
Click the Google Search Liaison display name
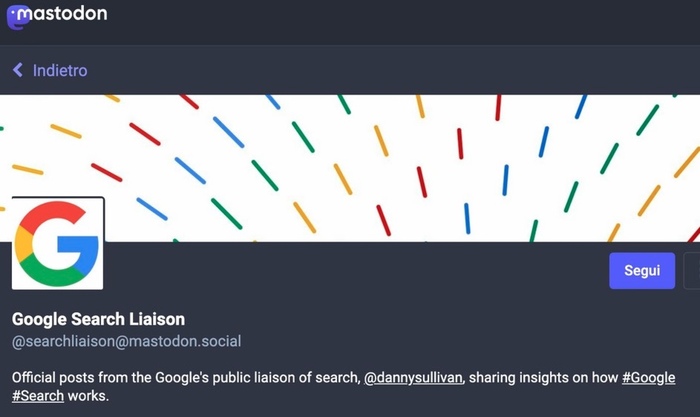click(98, 319)
